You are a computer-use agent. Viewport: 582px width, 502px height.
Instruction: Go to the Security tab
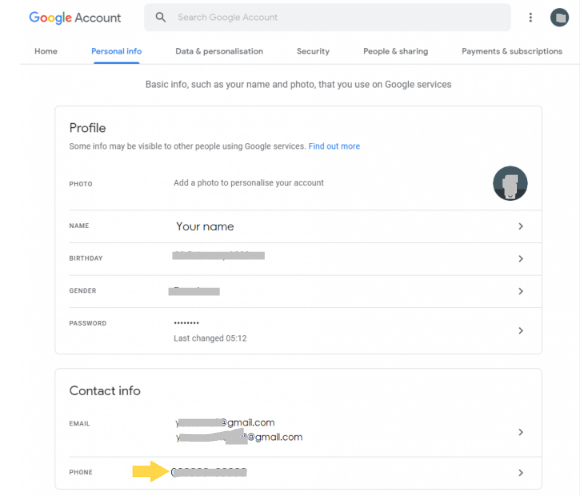pos(313,51)
